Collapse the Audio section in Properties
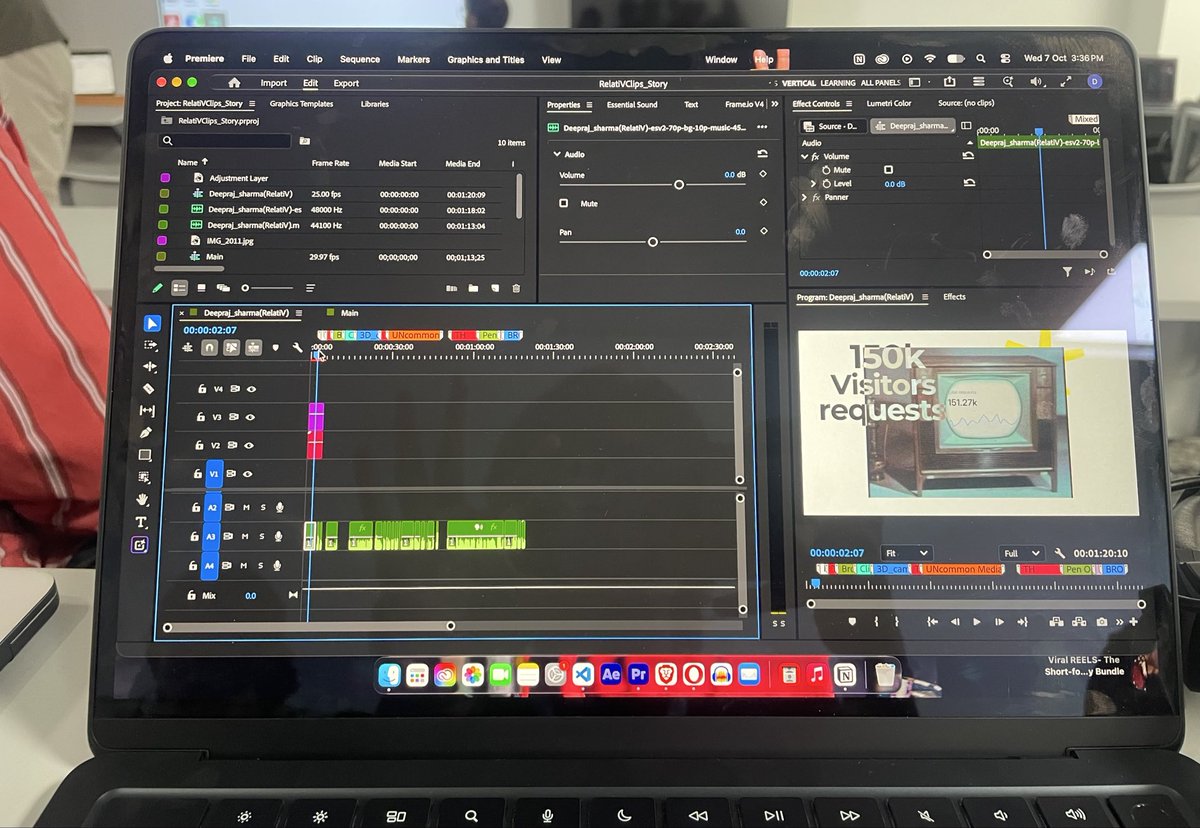The image size is (1200, 828). click(x=557, y=155)
